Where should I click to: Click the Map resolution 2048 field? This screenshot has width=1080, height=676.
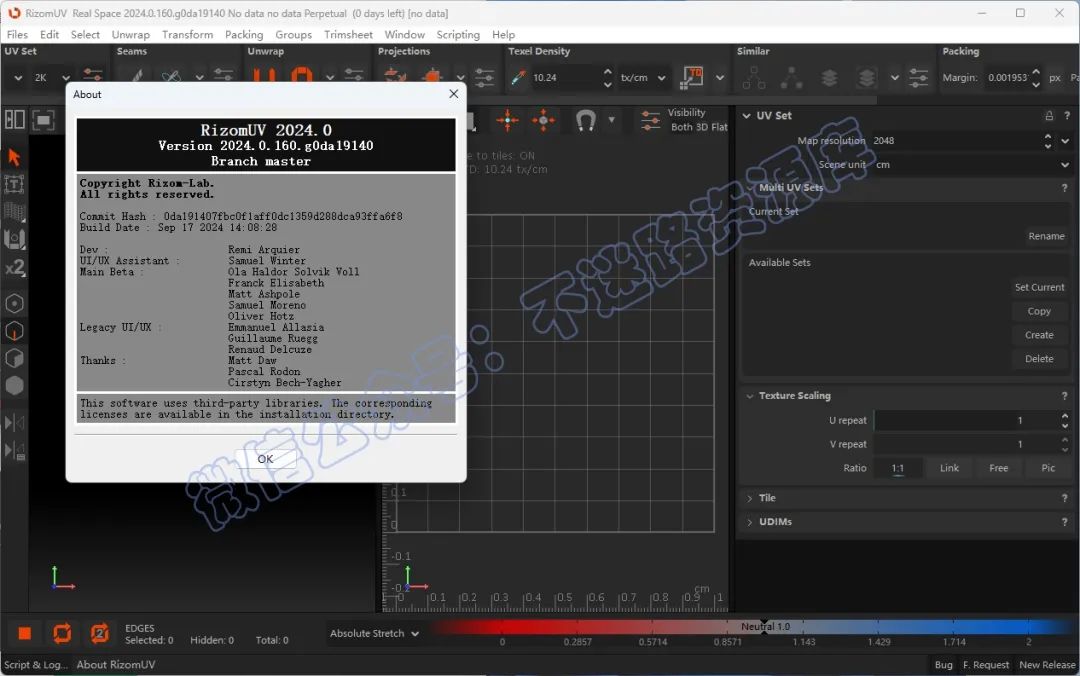(x=956, y=141)
